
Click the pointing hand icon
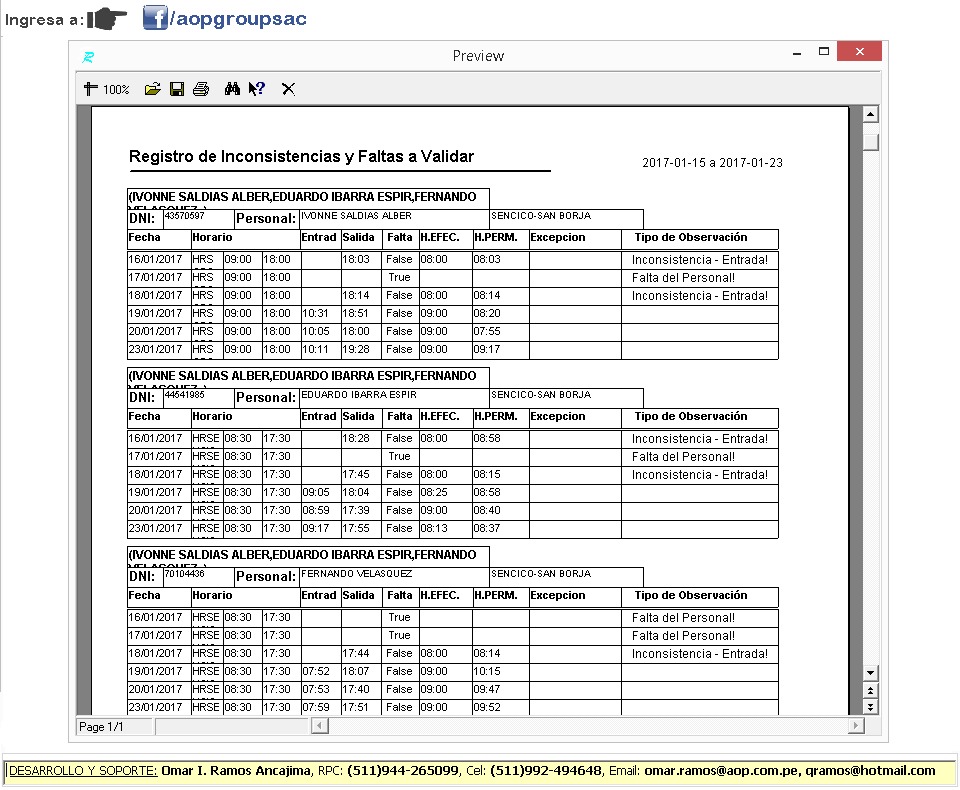(x=107, y=19)
